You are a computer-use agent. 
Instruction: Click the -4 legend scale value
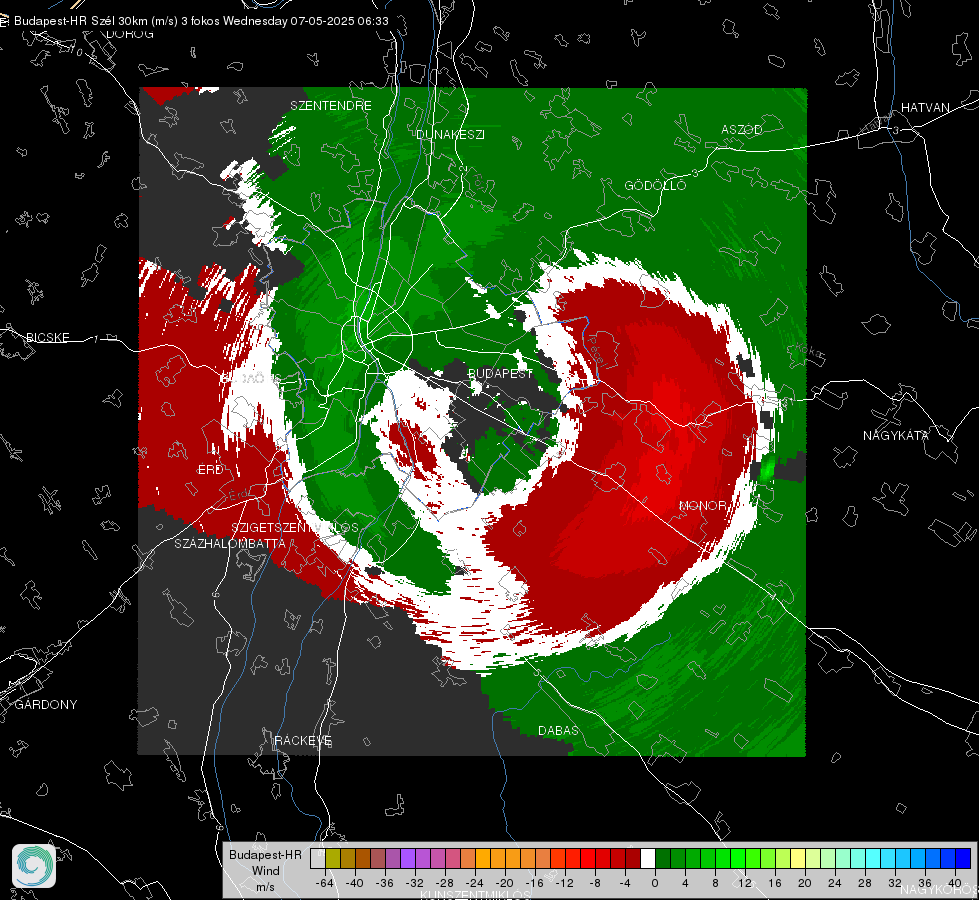tap(627, 883)
